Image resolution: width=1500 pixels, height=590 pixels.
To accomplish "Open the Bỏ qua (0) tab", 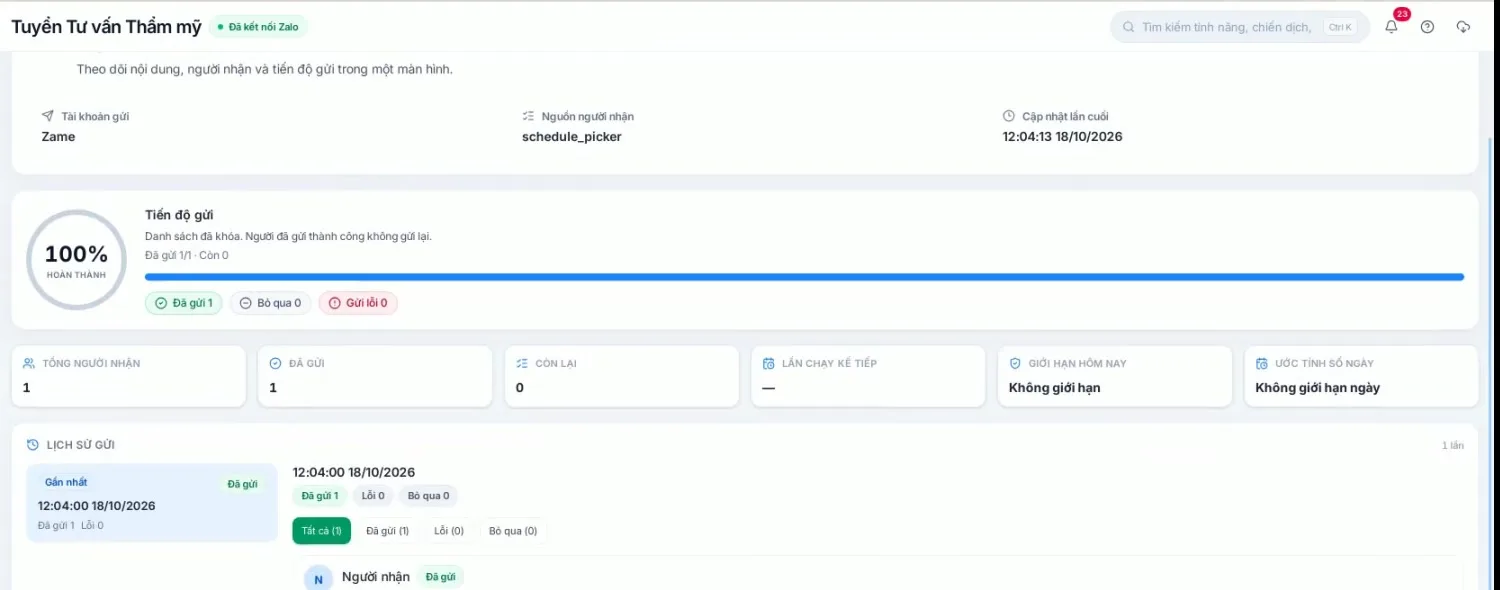I will coord(513,531).
